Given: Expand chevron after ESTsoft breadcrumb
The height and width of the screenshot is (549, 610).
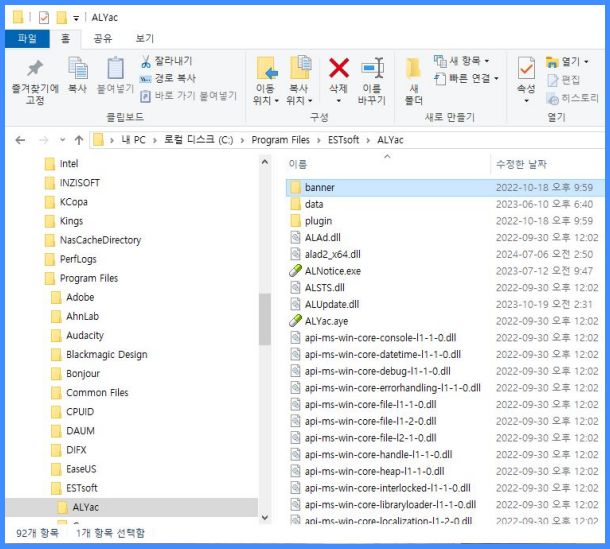Looking at the screenshot, I should pos(368,140).
